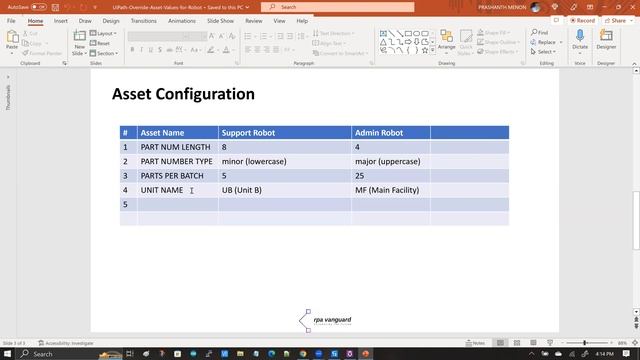Open Chrome from the taskbar
This screenshot has height=360, width=640.
click(x=303, y=353)
